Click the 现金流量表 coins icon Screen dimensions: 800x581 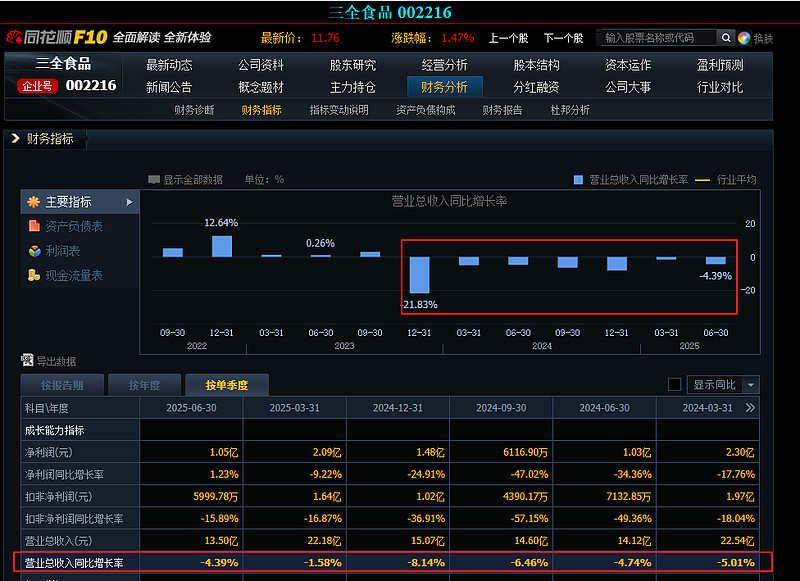pyautogui.click(x=34, y=275)
